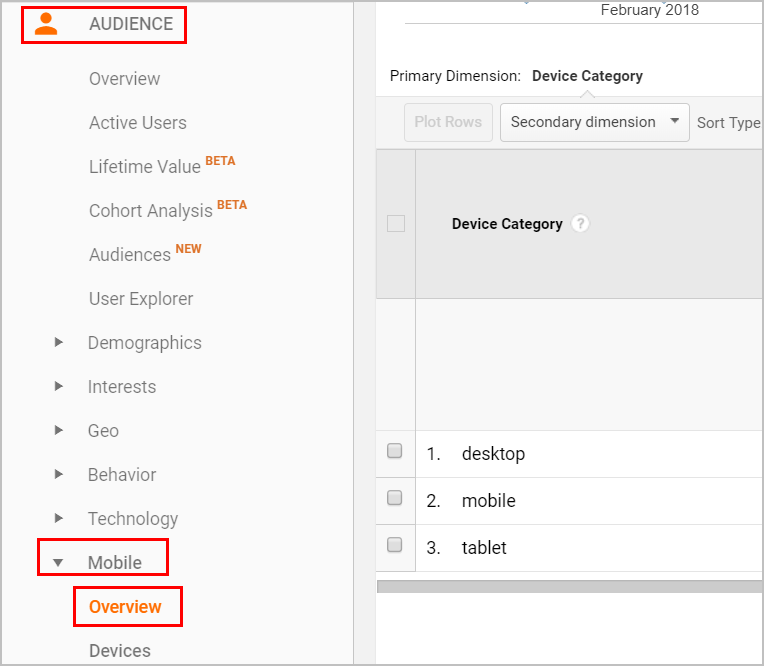Open the Device Category help question mark
This screenshot has width=764, height=666.
click(580, 224)
